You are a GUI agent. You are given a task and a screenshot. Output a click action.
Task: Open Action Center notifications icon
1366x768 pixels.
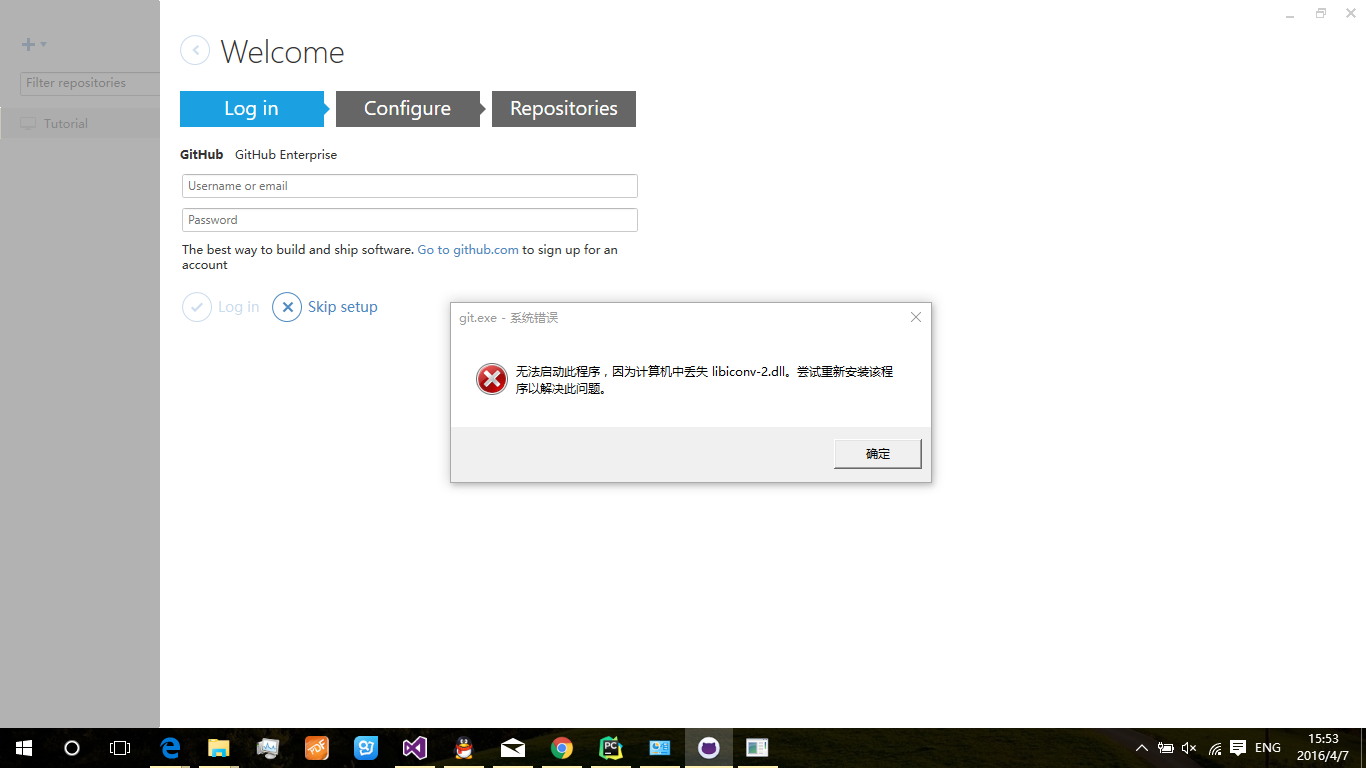1238,748
